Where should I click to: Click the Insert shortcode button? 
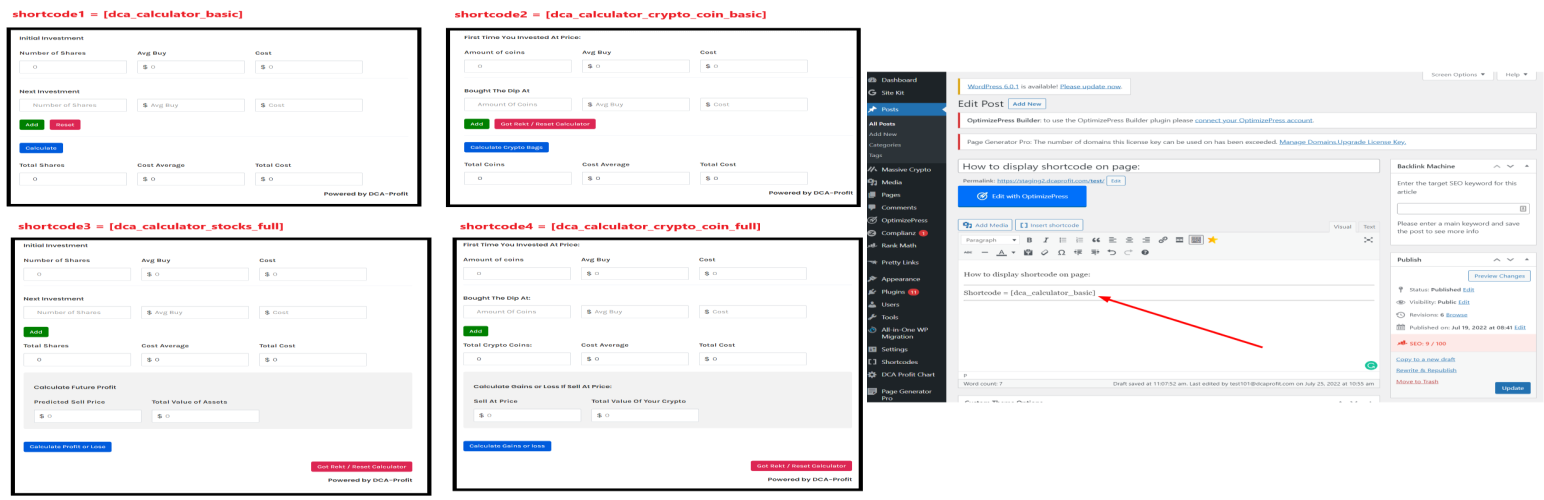(1049, 225)
